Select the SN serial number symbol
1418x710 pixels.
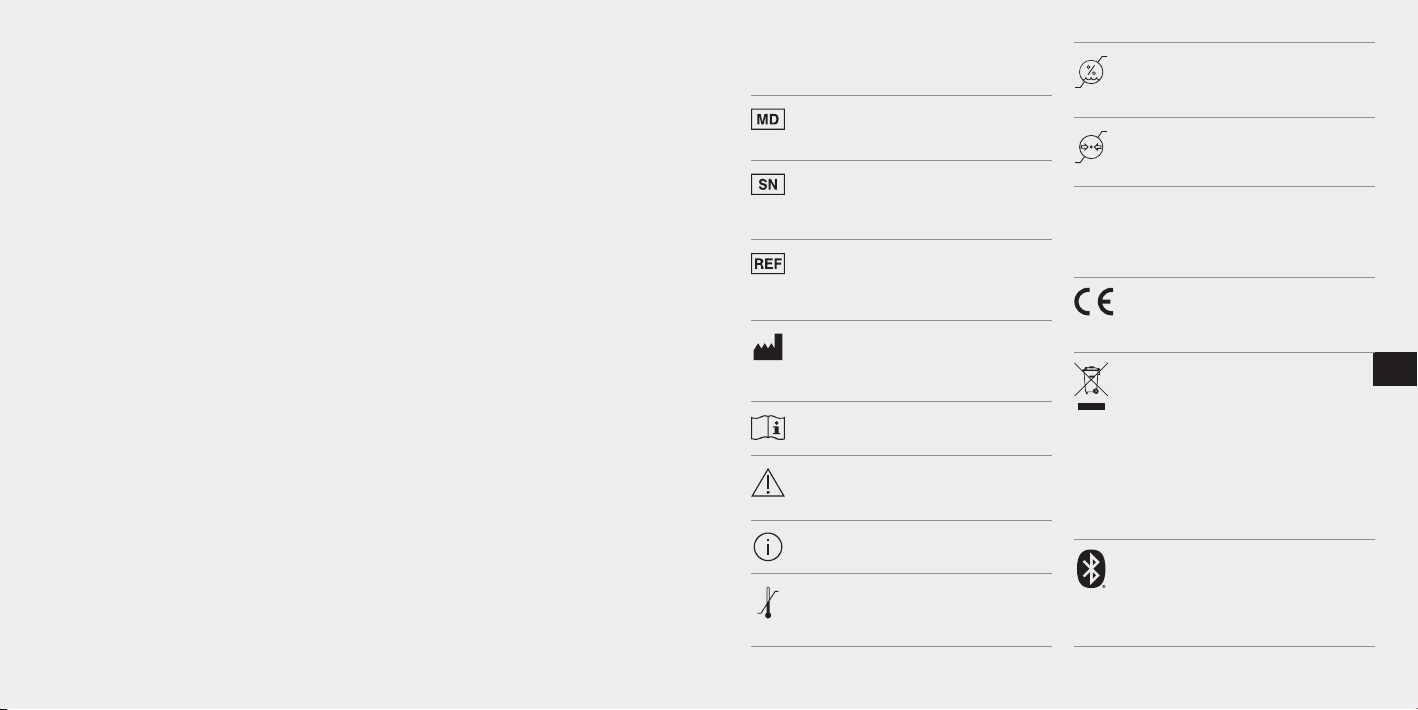pyautogui.click(x=768, y=185)
